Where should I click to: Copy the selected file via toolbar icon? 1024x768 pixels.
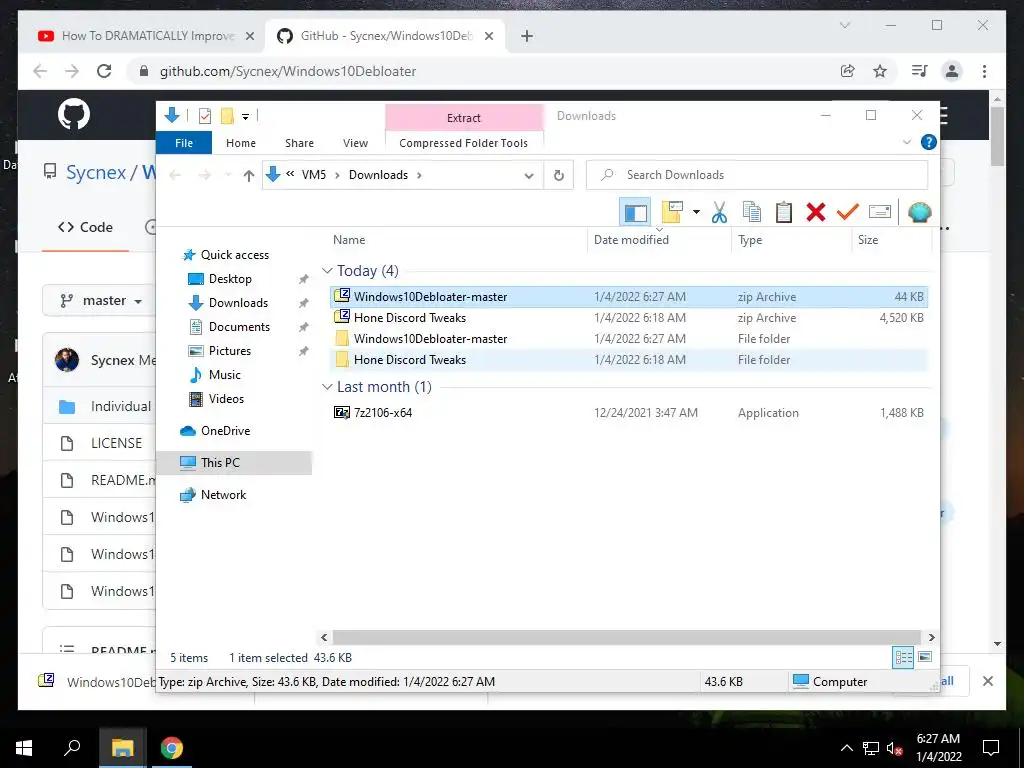coord(752,212)
